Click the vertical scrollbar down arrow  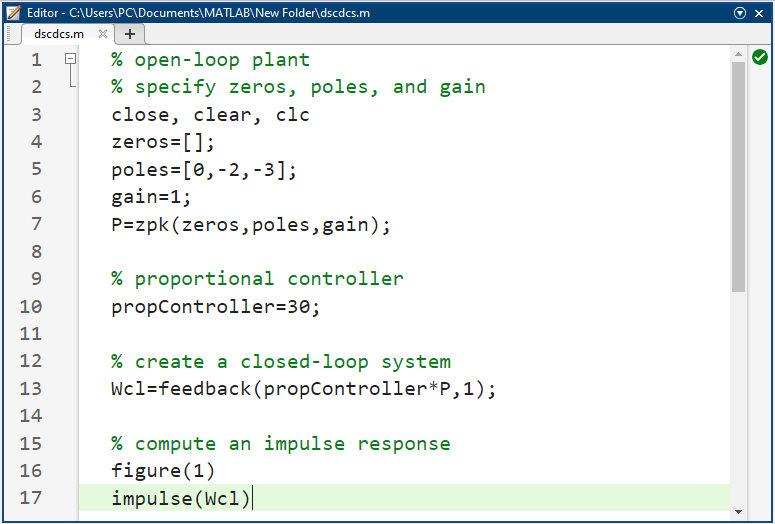click(x=738, y=512)
